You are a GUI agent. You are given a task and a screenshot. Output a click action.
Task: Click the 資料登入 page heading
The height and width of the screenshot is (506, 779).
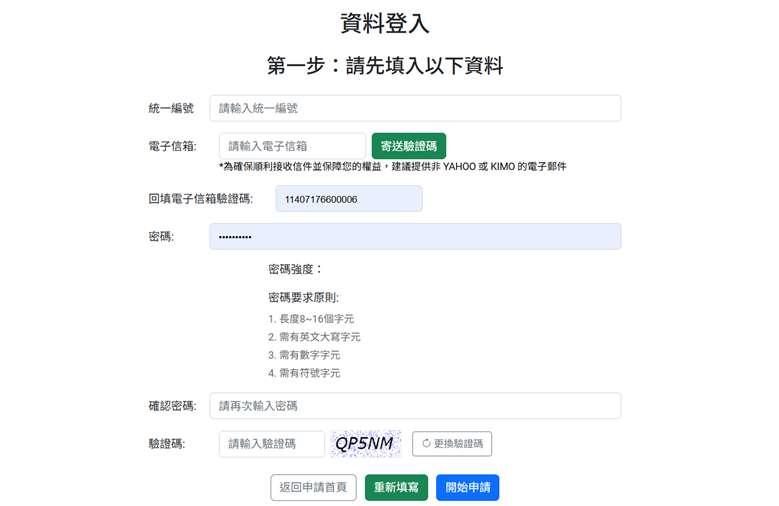(385, 23)
